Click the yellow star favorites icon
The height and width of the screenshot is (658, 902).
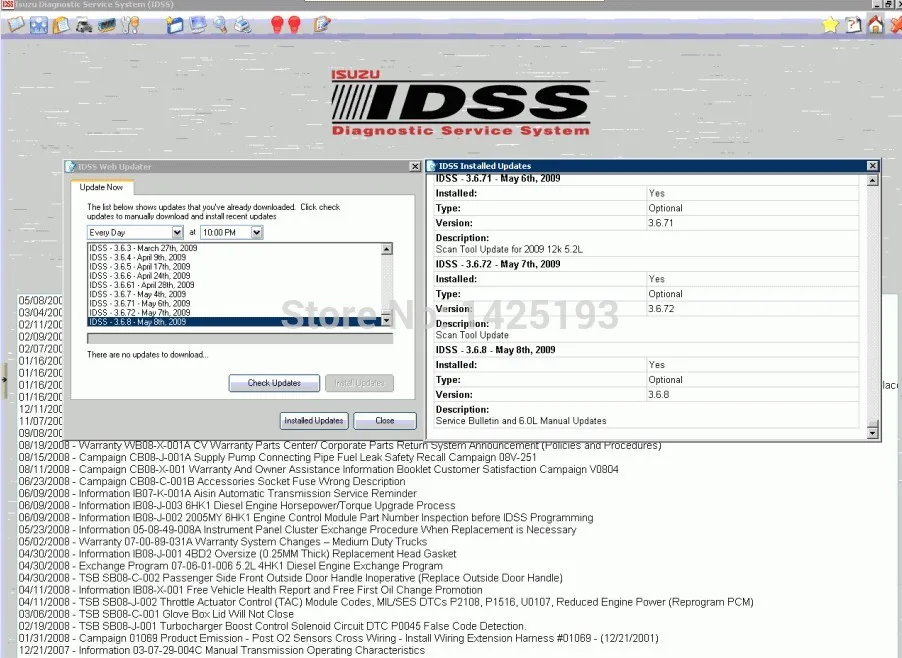coord(830,25)
